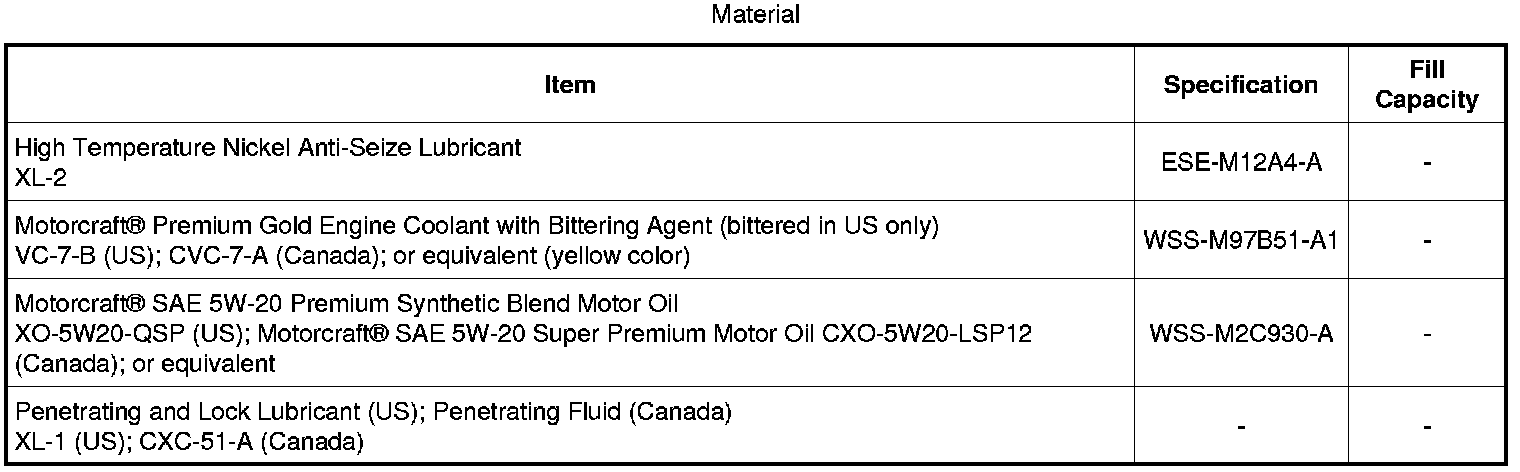
Task: Click the WSS-M2C930-A specification cell
Action: pyautogui.click(x=1240, y=334)
